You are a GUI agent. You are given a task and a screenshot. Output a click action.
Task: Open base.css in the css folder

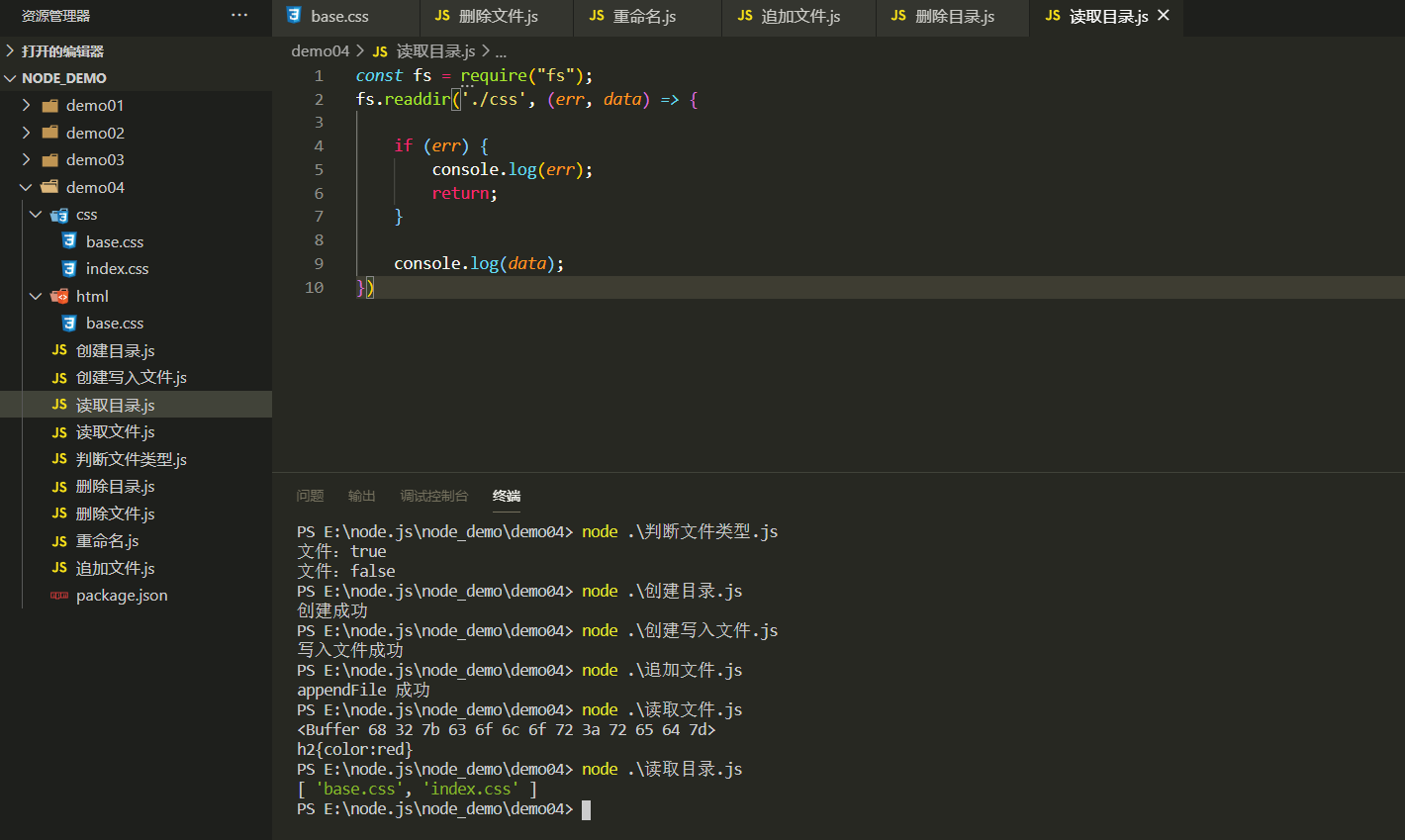115,241
